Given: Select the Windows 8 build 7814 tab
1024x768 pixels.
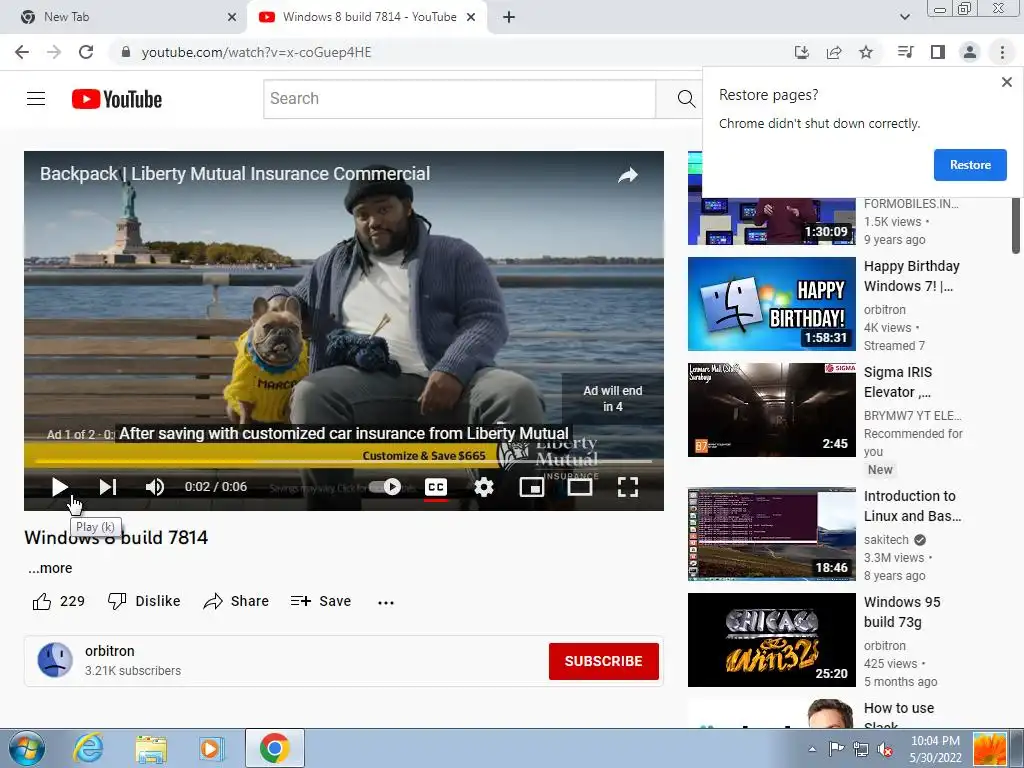Looking at the screenshot, I should click(x=366, y=17).
